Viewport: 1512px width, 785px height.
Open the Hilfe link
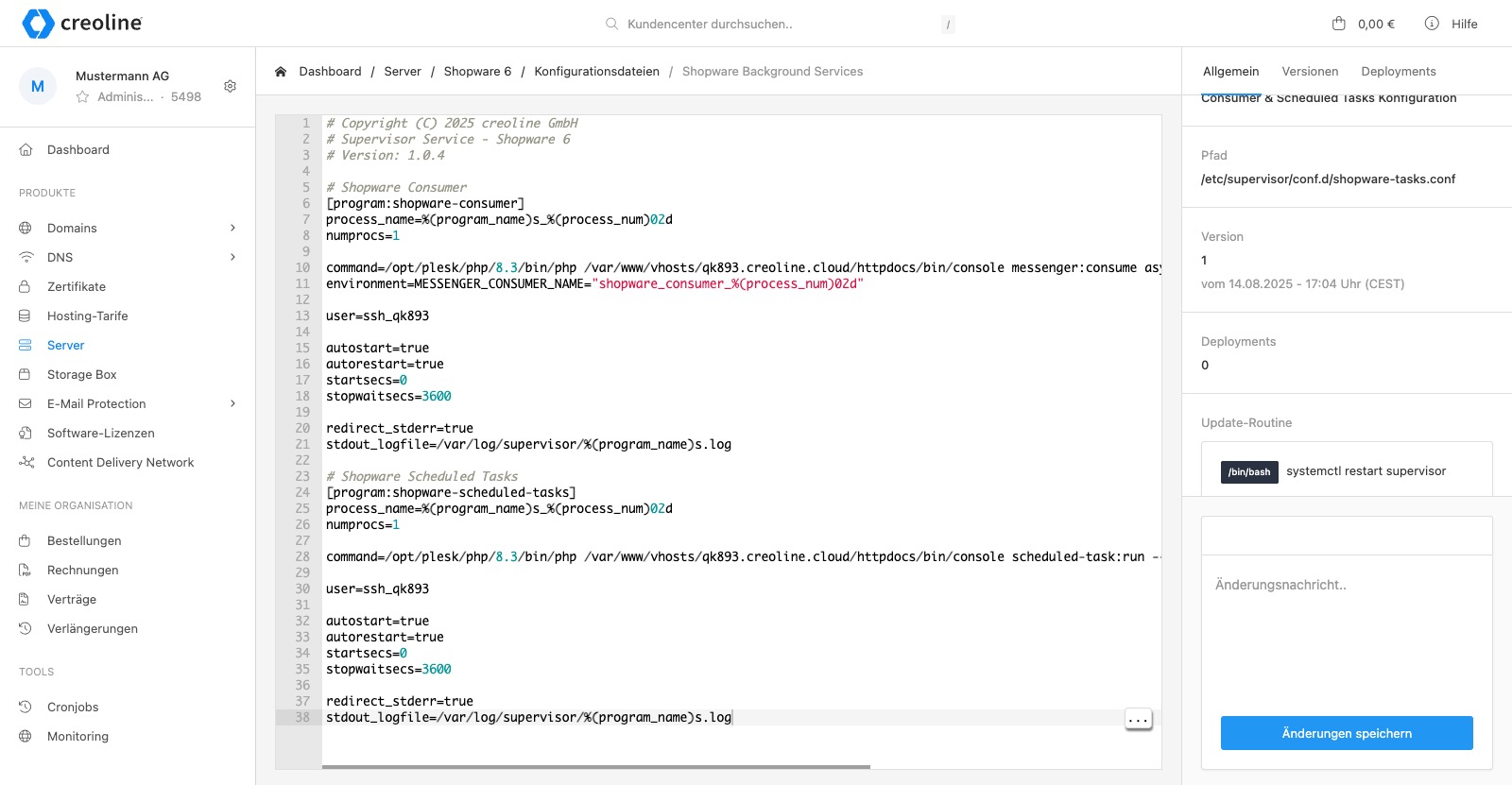click(1465, 24)
